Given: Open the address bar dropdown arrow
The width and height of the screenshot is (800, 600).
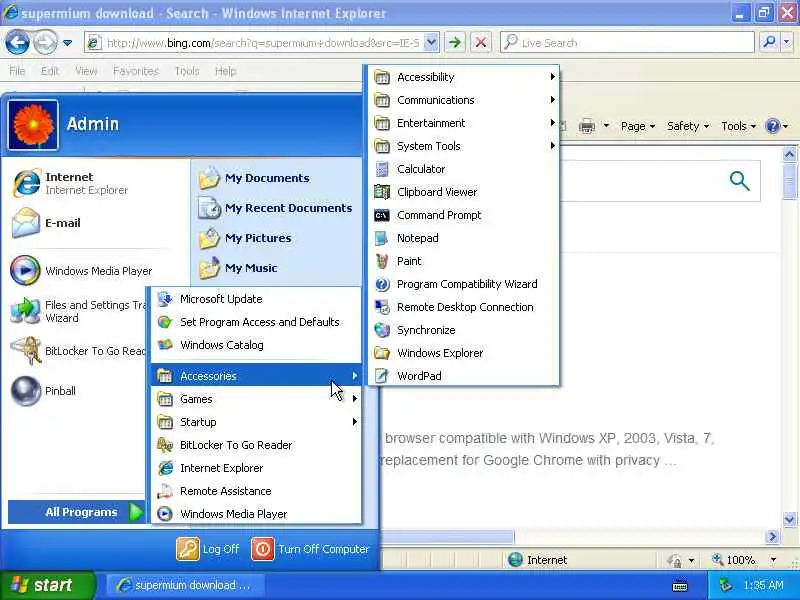Looking at the screenshot, I should tap(431, 43).
